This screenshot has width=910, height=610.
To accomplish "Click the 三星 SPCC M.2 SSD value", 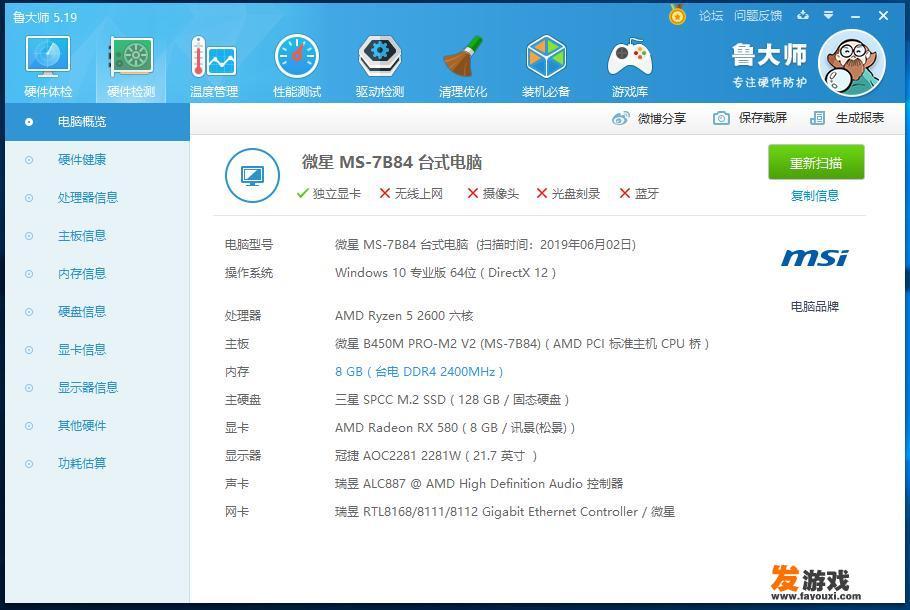I will click(x=452, y=400).
